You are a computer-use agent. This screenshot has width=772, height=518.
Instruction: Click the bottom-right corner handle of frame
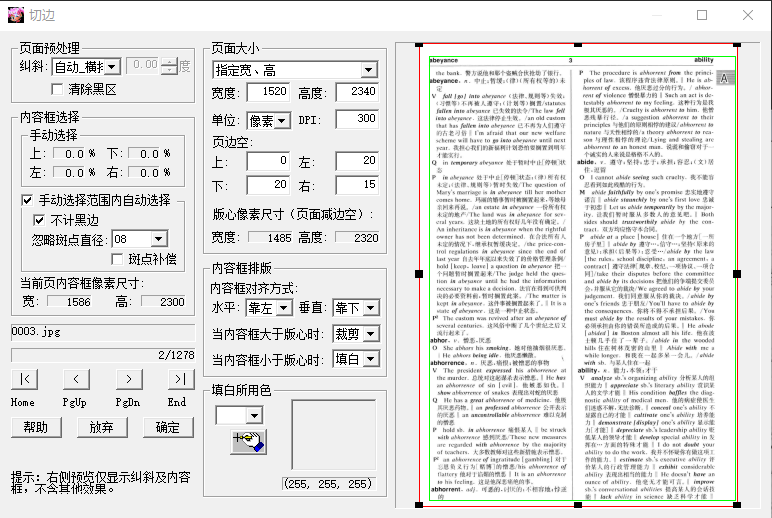pos(737,505)
